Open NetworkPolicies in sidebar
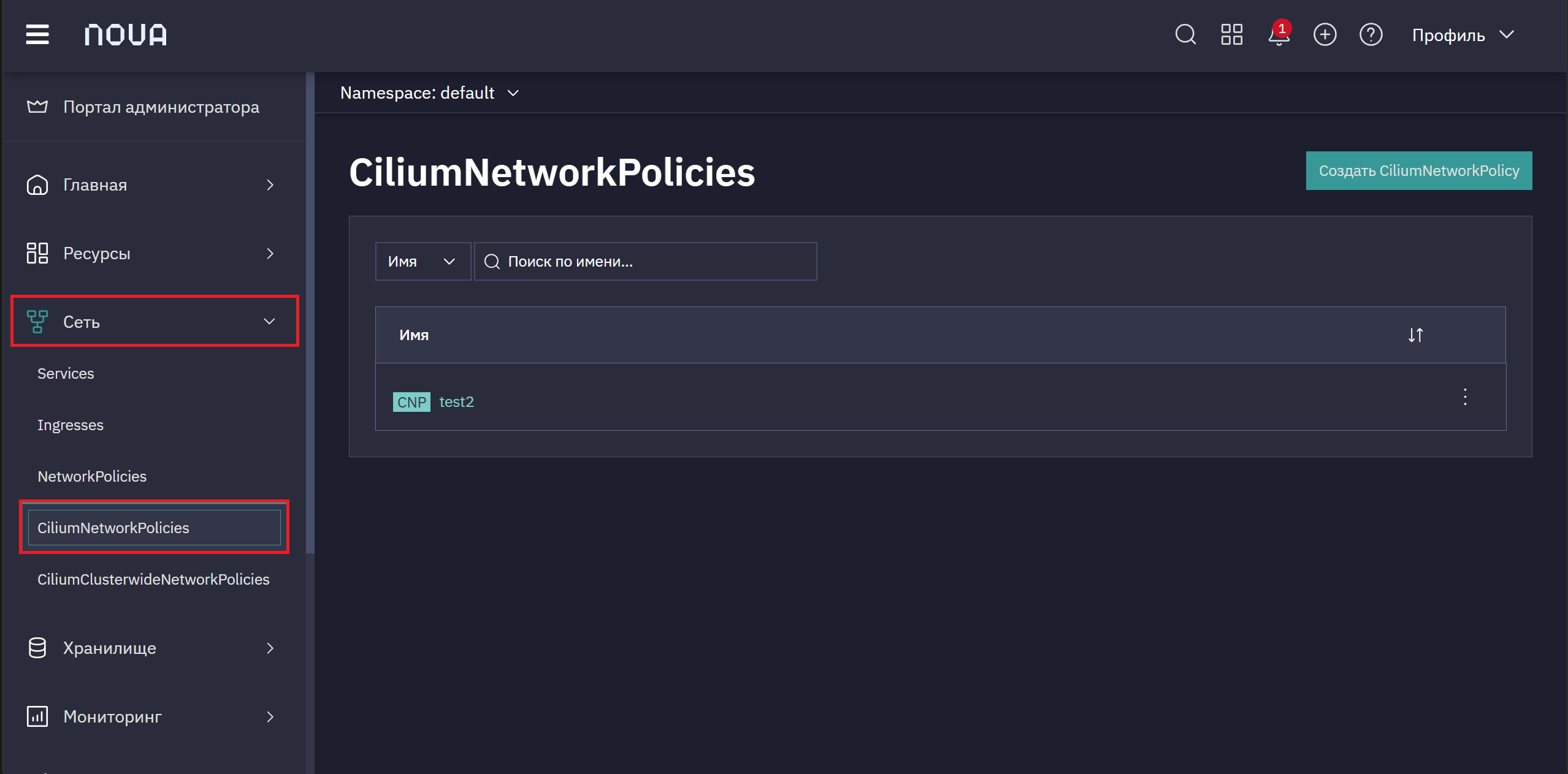Image resolution: width=1568 pixels, height=774 pixels. click(x=92, y=476)
